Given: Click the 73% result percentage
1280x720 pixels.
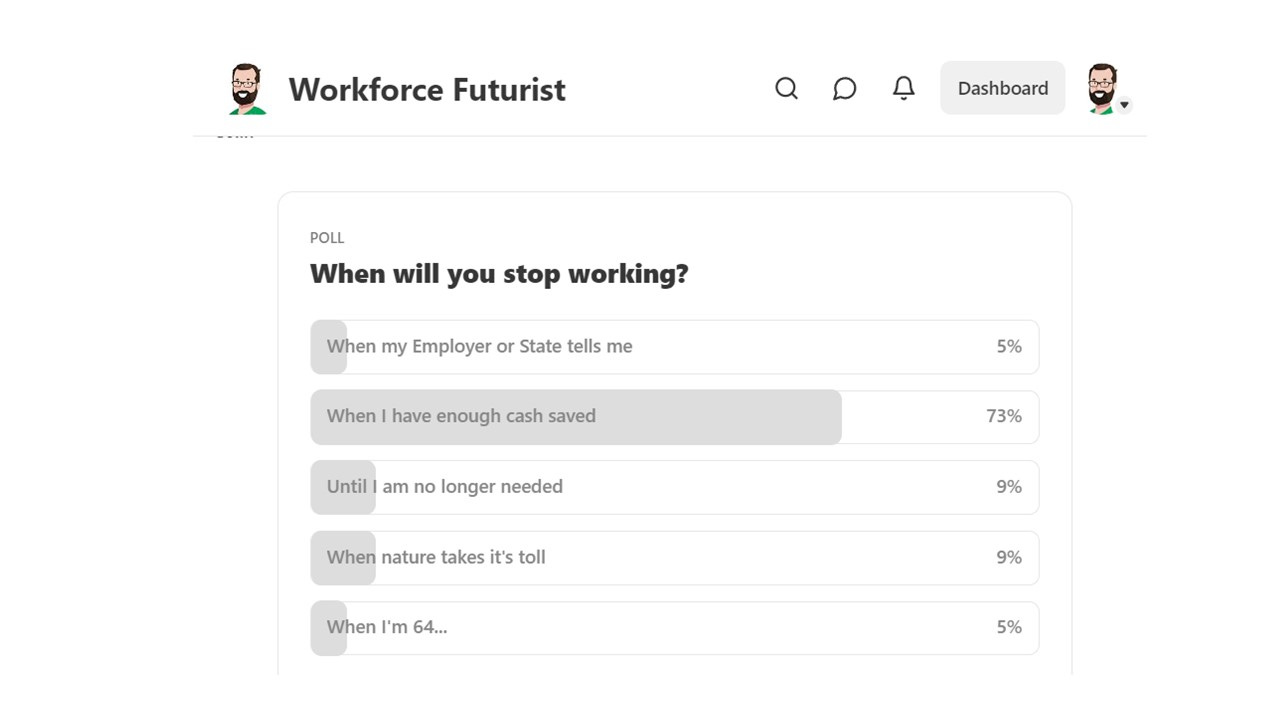Looking at the screenshot, I should click(1004, 416).
